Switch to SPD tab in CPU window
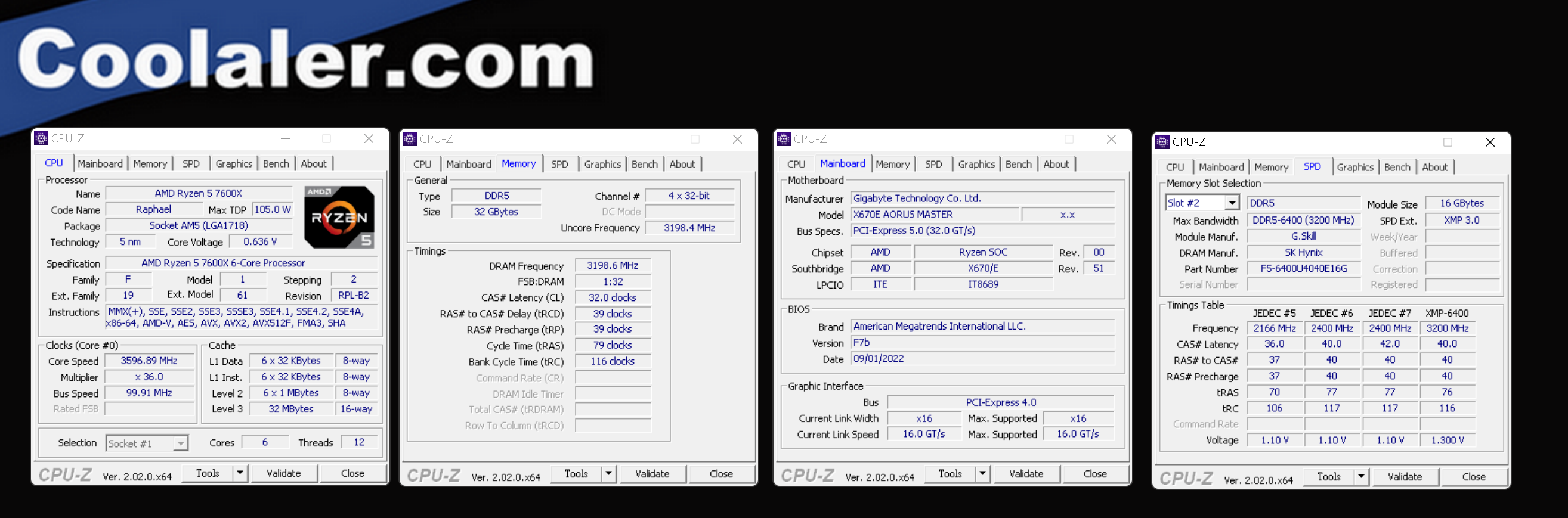This screenshot has width=1568, height=518. click(191, 164)
